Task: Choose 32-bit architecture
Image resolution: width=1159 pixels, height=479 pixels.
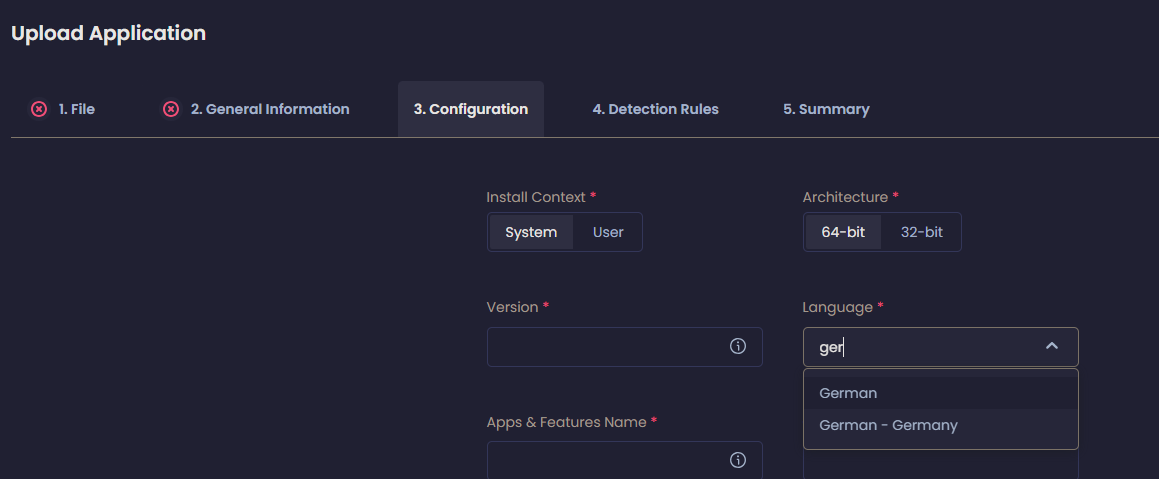Action: [x=921, y=232]
